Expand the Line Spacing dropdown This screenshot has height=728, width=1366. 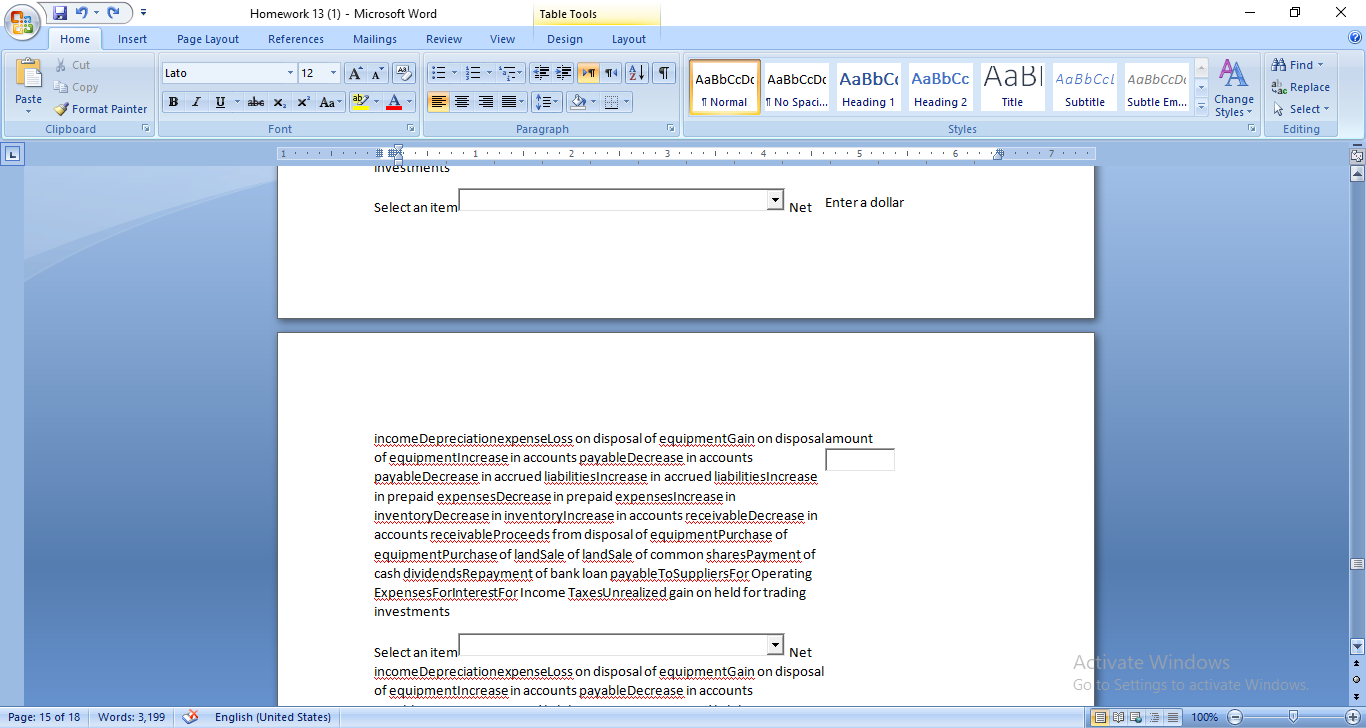click(x=546, y=102)
